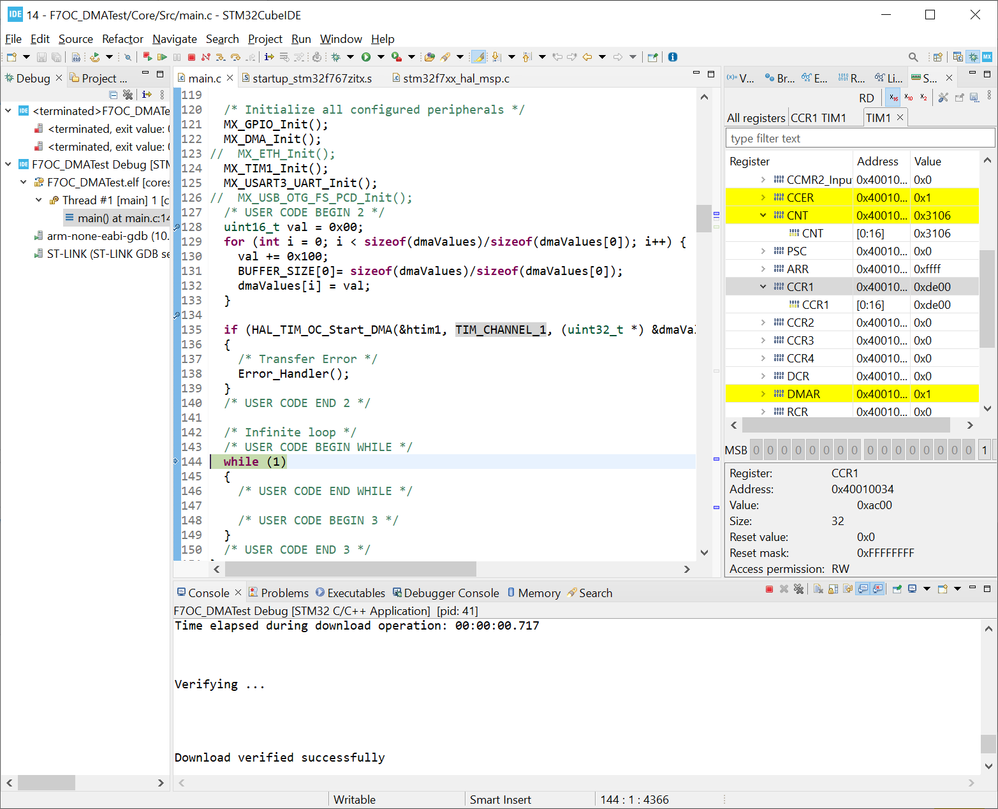Toggle binary number format x2 button

(924, 97)
